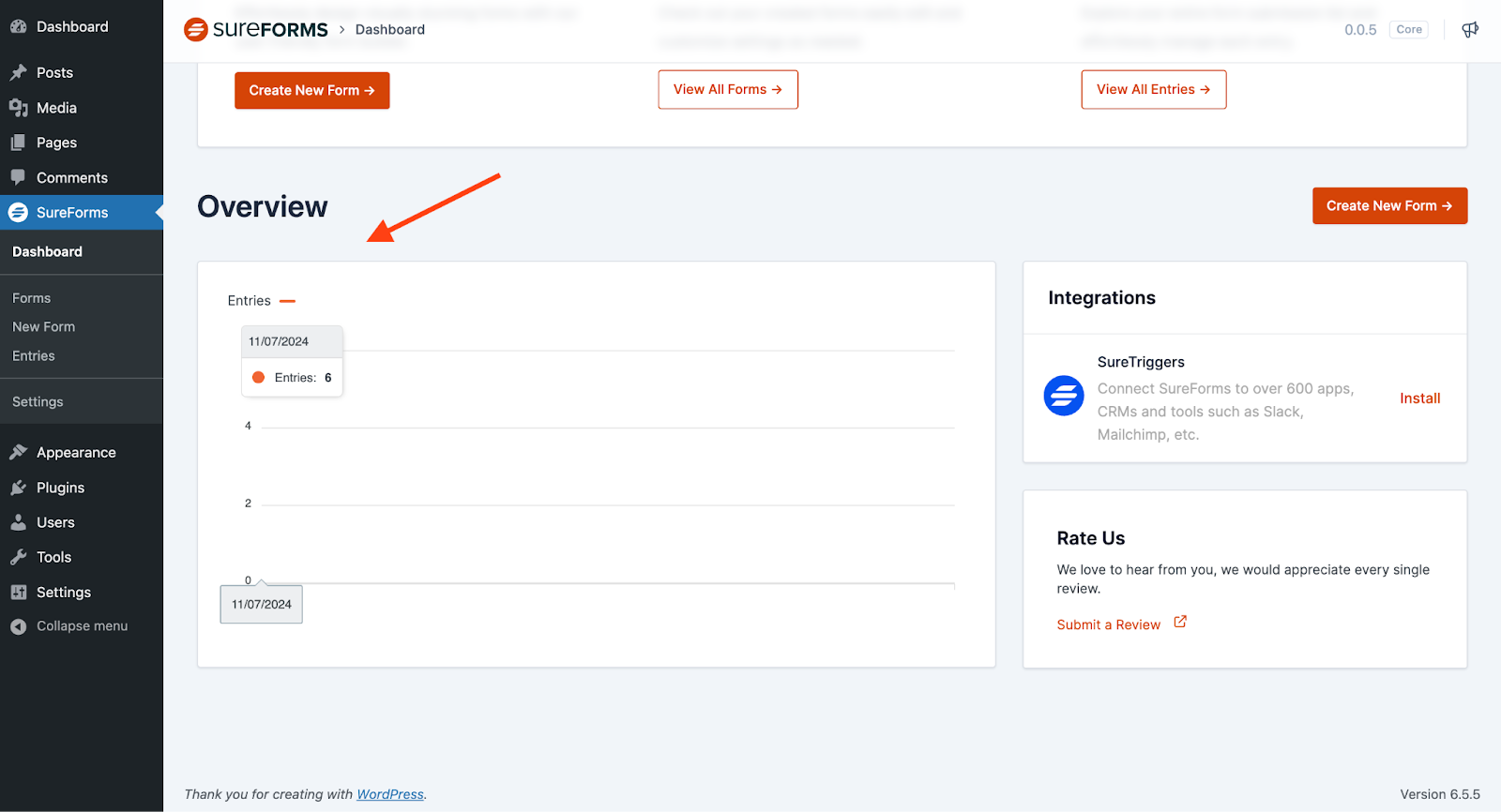1501x812 pixels.
Task: Click the Overview heading
Action: tap(263, 206)
